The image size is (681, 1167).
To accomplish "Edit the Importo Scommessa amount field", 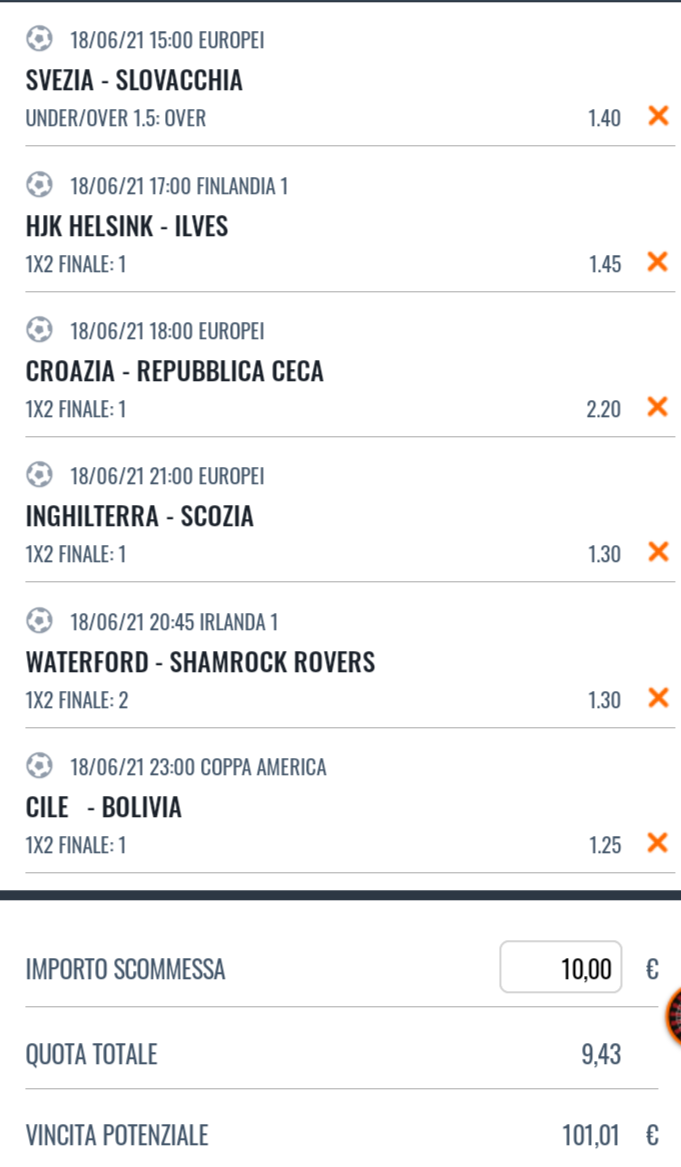I will click(x=561, y=968).
